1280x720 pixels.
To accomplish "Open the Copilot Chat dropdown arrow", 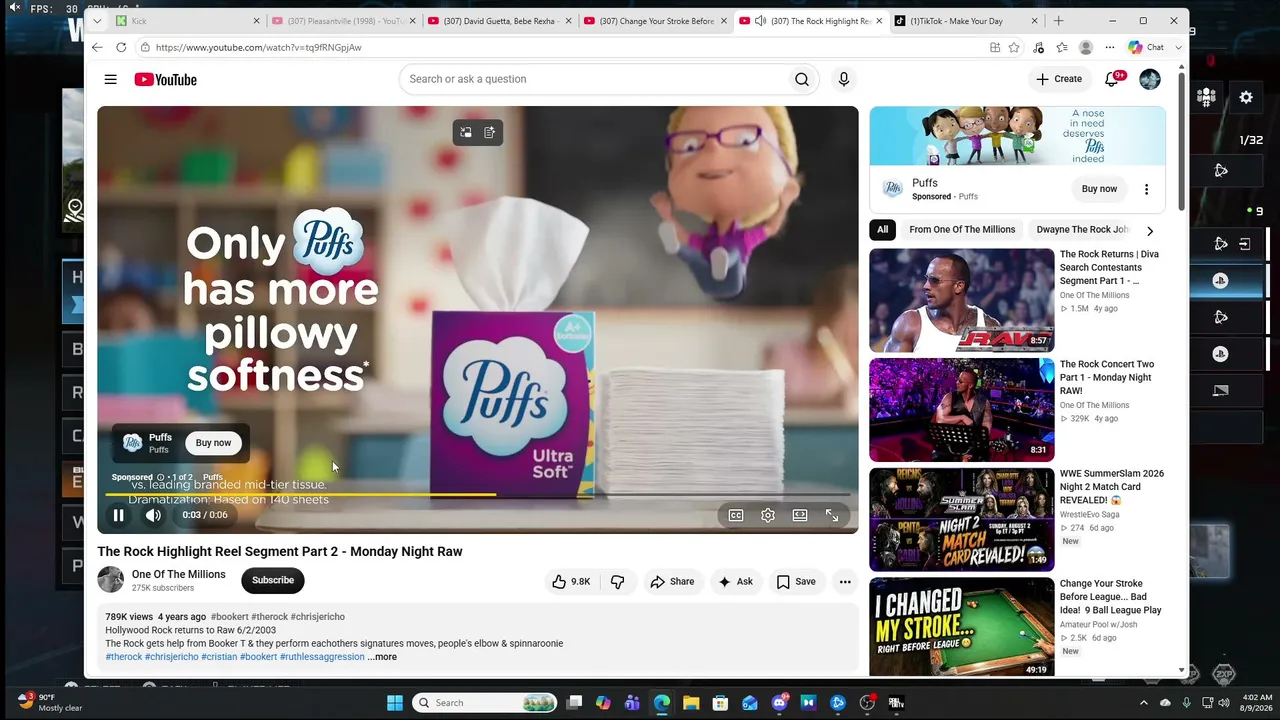I will tap(1179, 47).
